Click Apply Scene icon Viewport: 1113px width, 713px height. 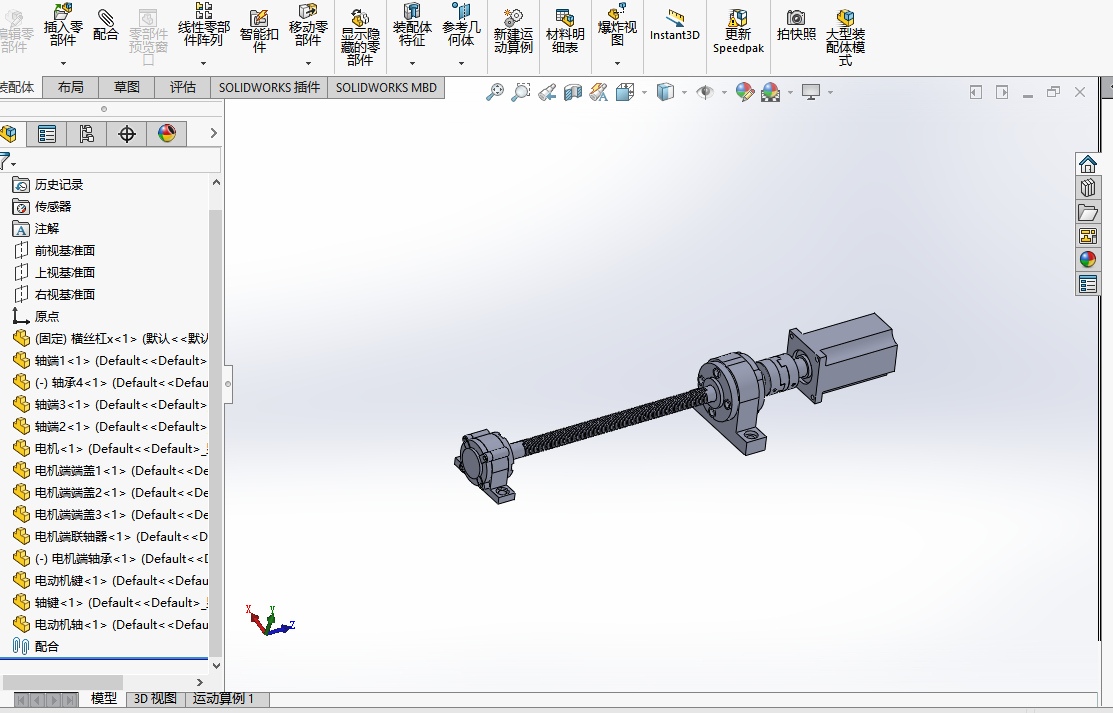click(771, 92)
